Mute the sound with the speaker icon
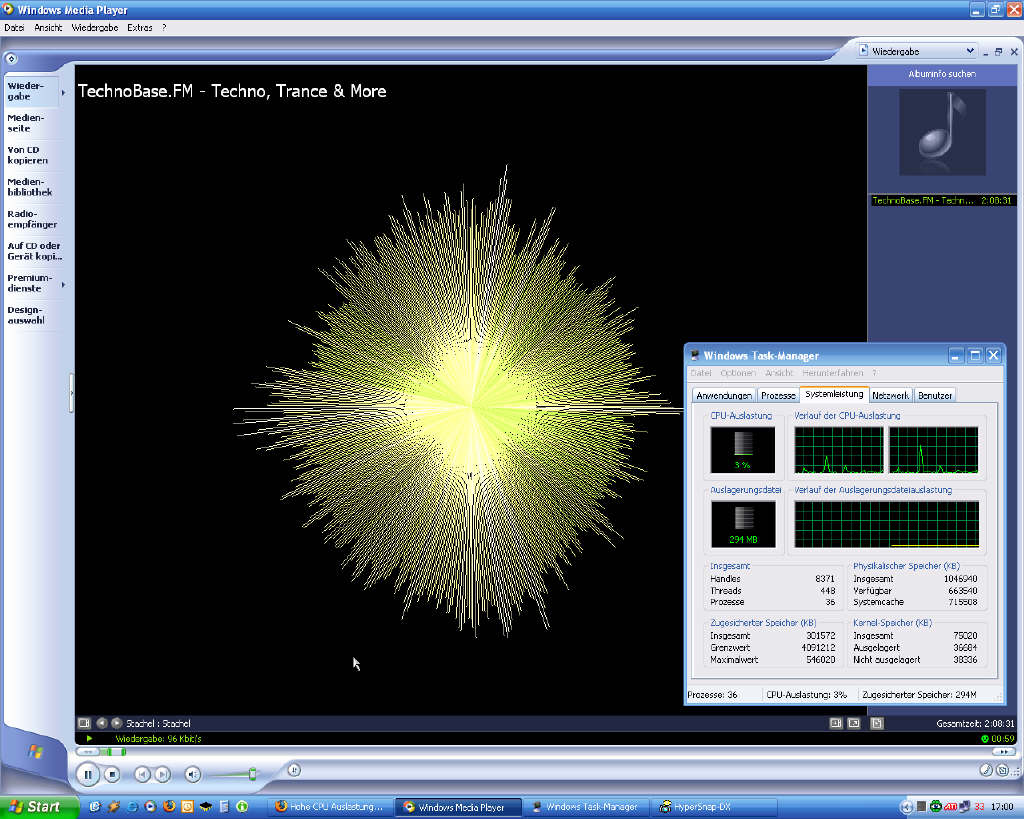Screen dimensions: 1024x819 pos(192,775)
